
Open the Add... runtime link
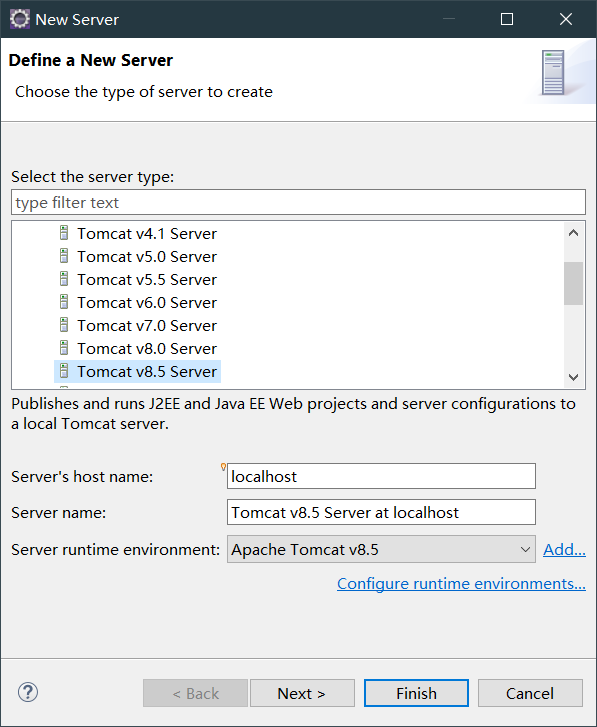pyautogui.click(x=564, y=549)
